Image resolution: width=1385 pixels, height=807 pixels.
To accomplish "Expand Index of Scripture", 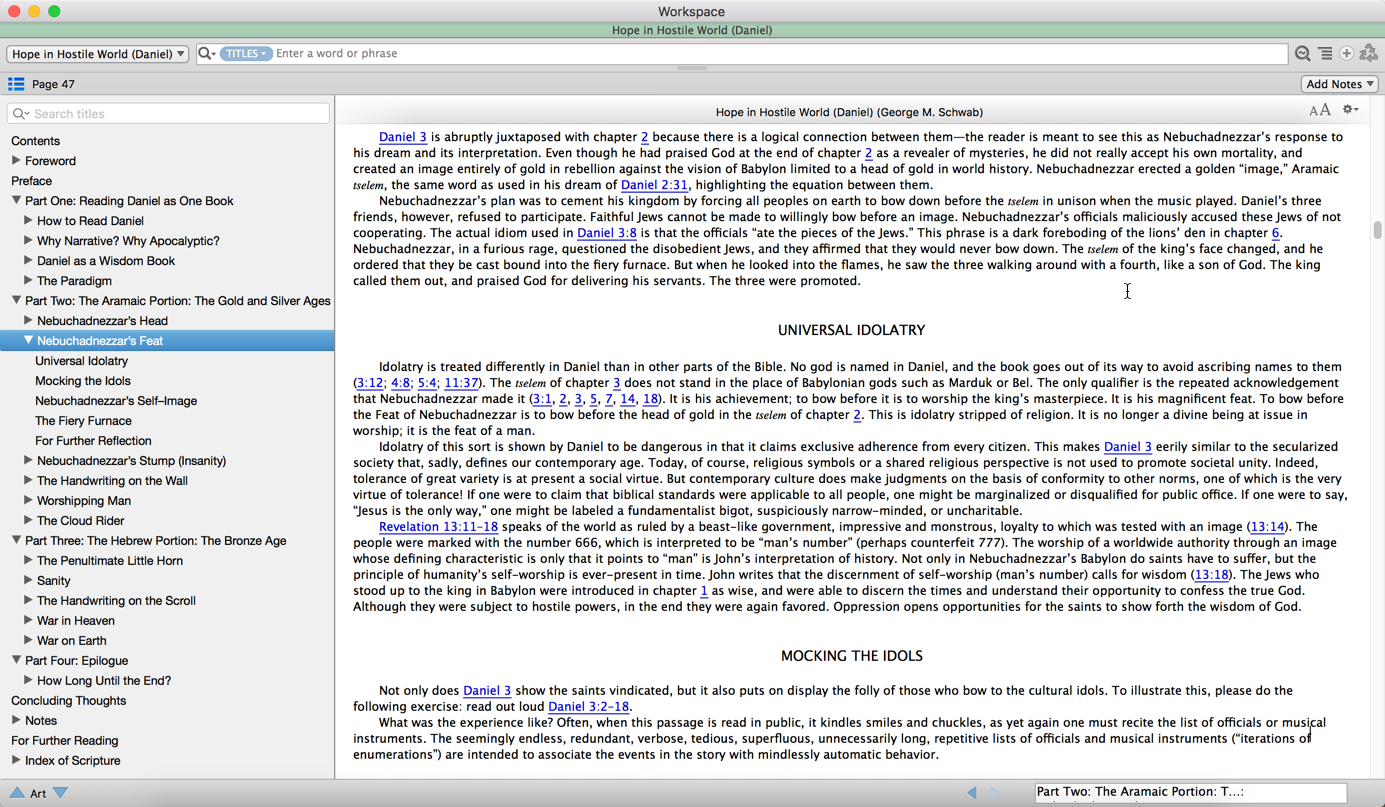I will click(16, 761).
